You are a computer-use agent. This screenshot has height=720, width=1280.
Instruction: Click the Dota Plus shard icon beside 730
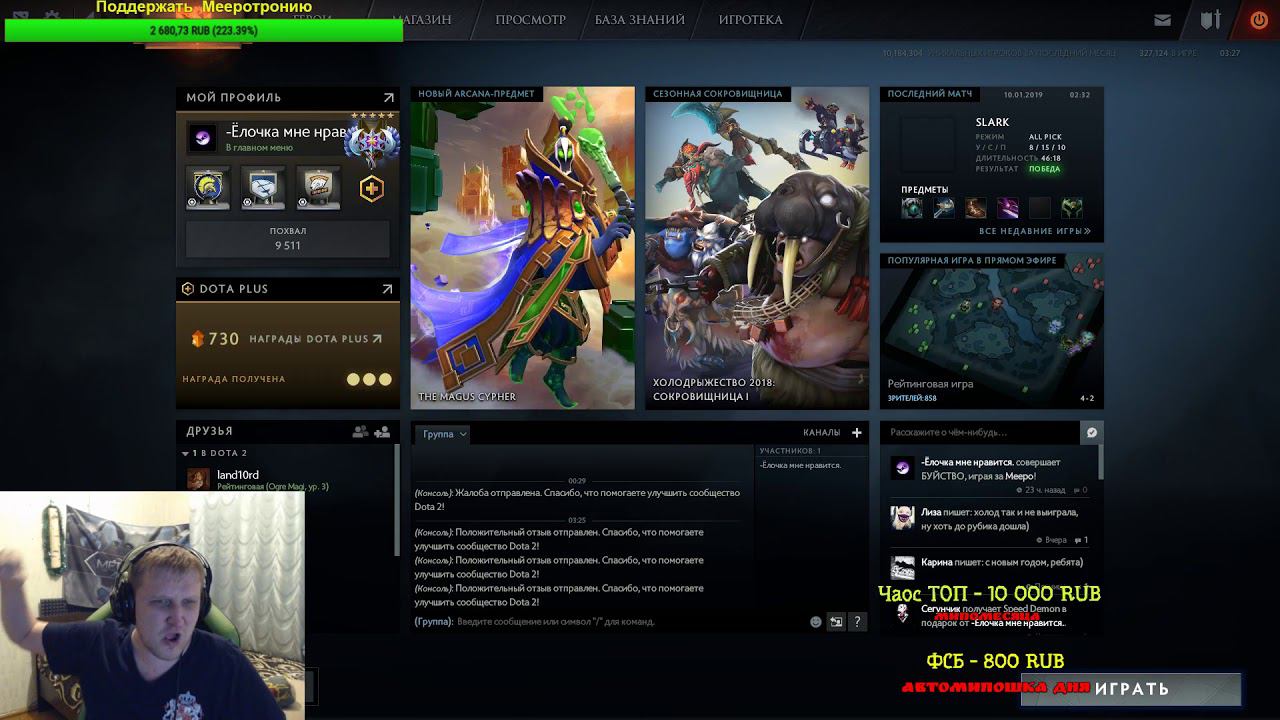pos(197,339)
